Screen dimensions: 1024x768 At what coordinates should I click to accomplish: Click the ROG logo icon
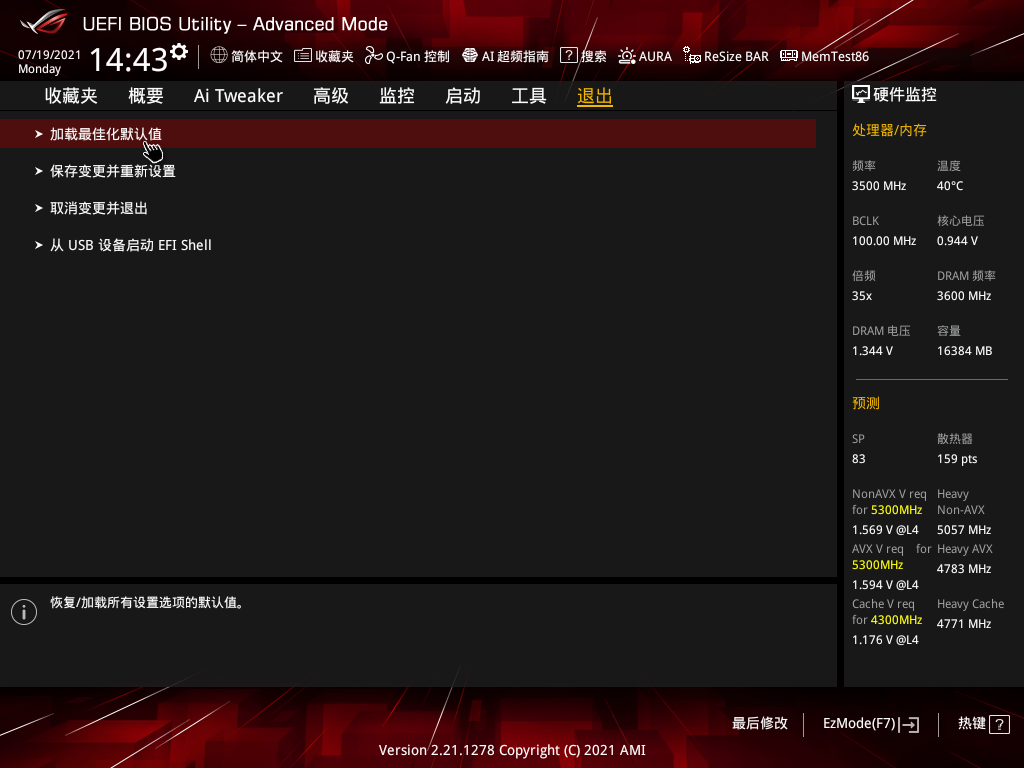coord(43,22)
